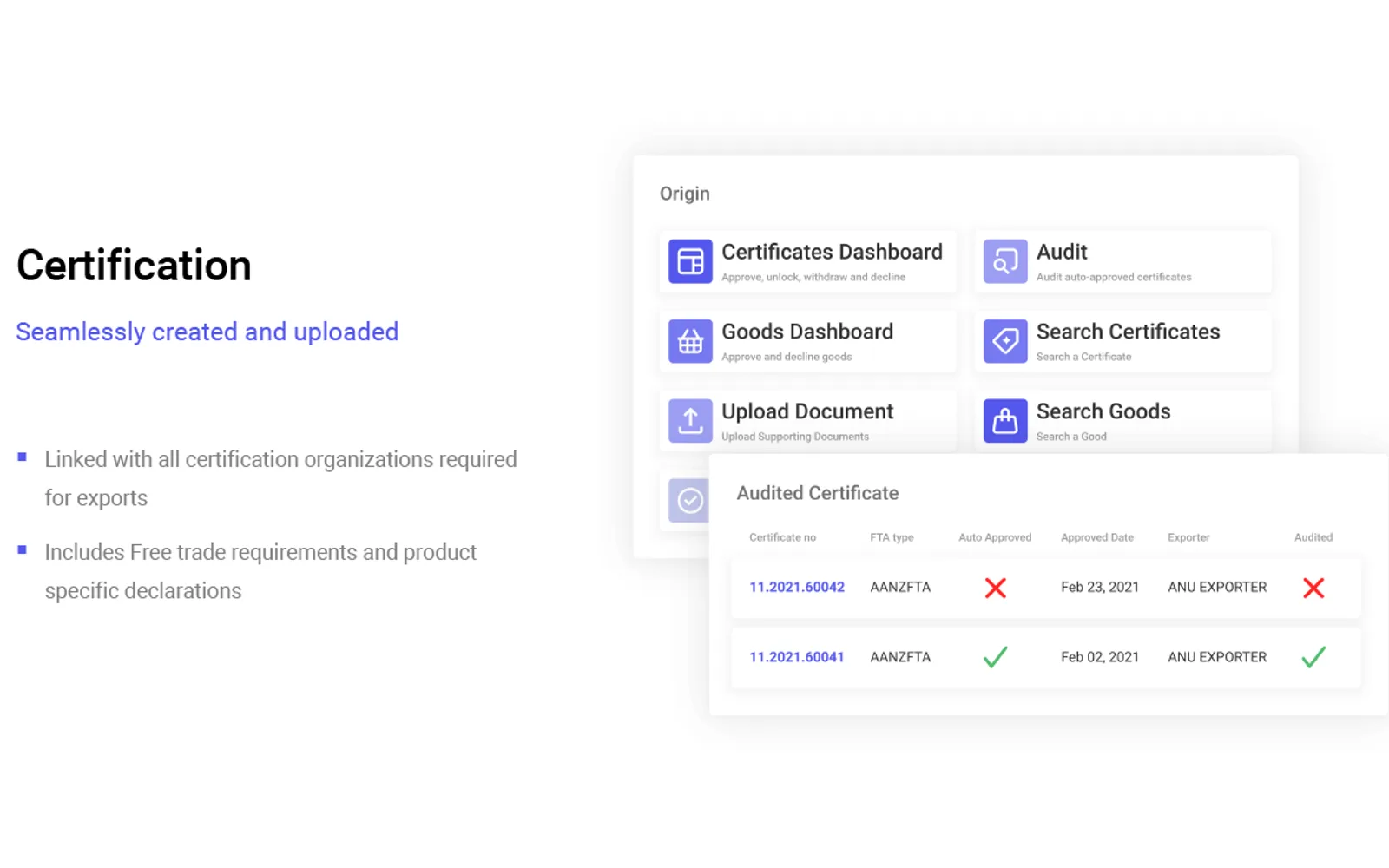
Task: Click ANU EXPORTER in the 11.2021.60042 row
Action: tap(1217, 588)
